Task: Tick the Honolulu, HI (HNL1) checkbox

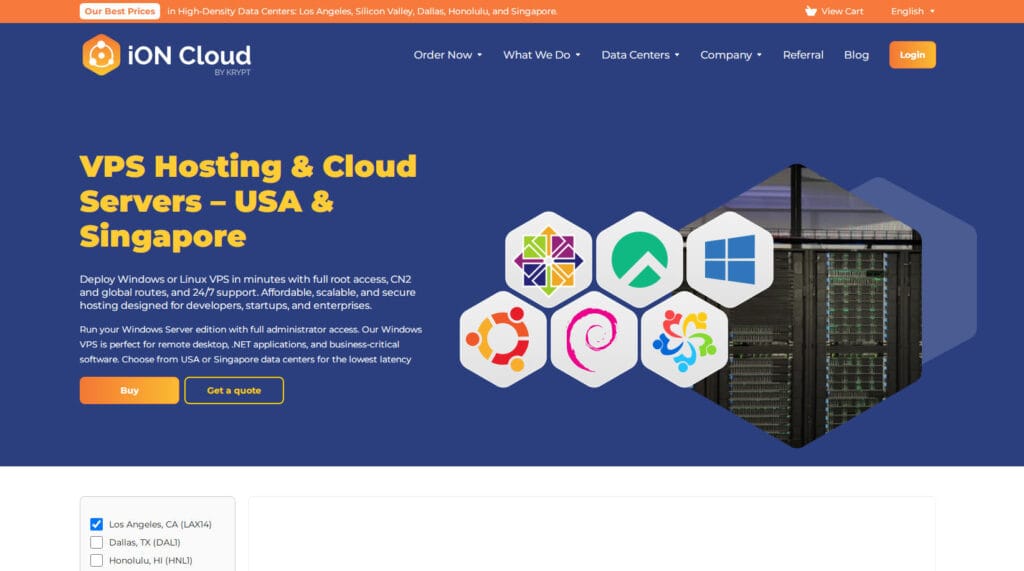Action: coord(97,560)
